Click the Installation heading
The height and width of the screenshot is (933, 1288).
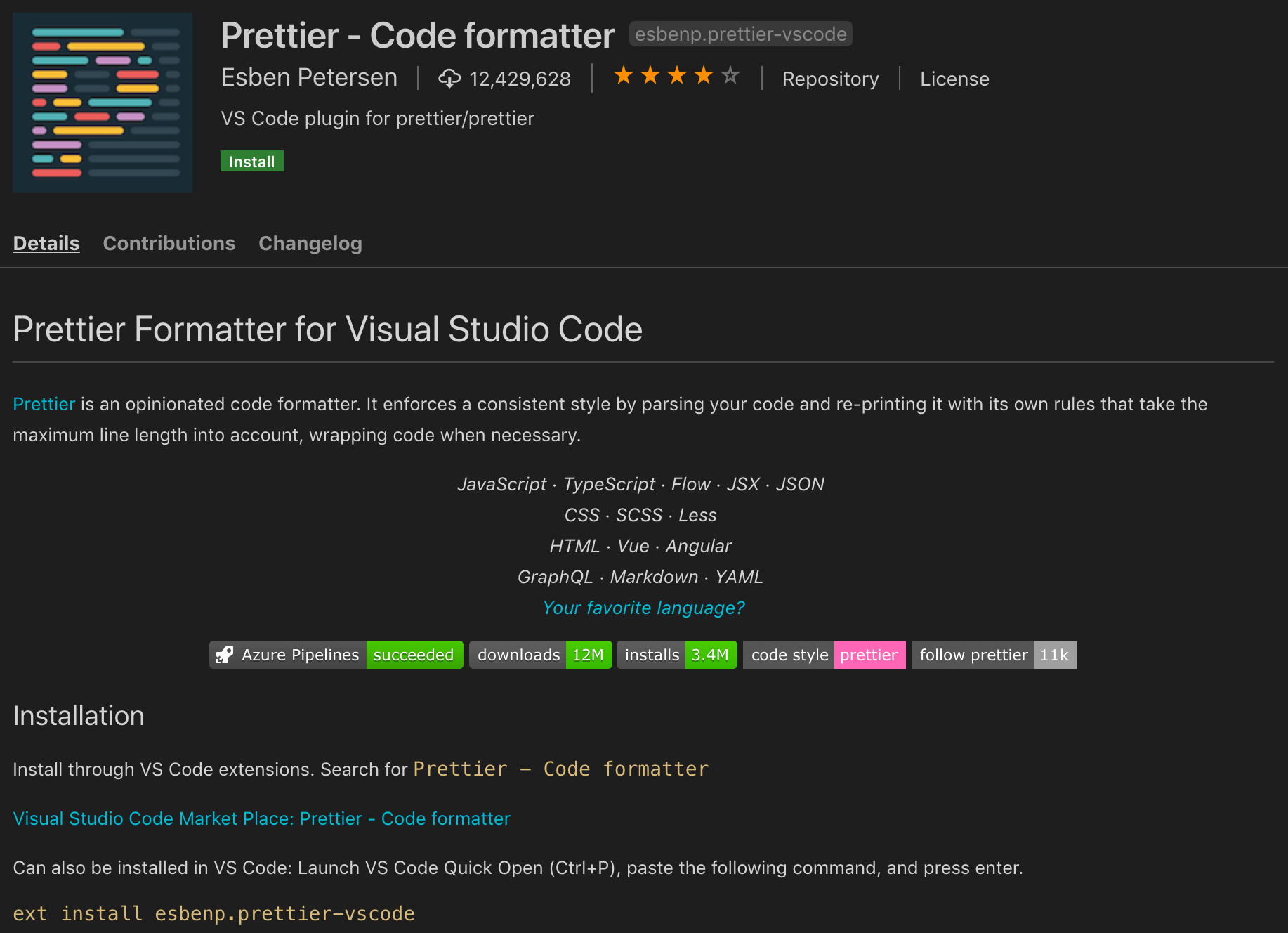pyautogui.click(x=79, y=716)
